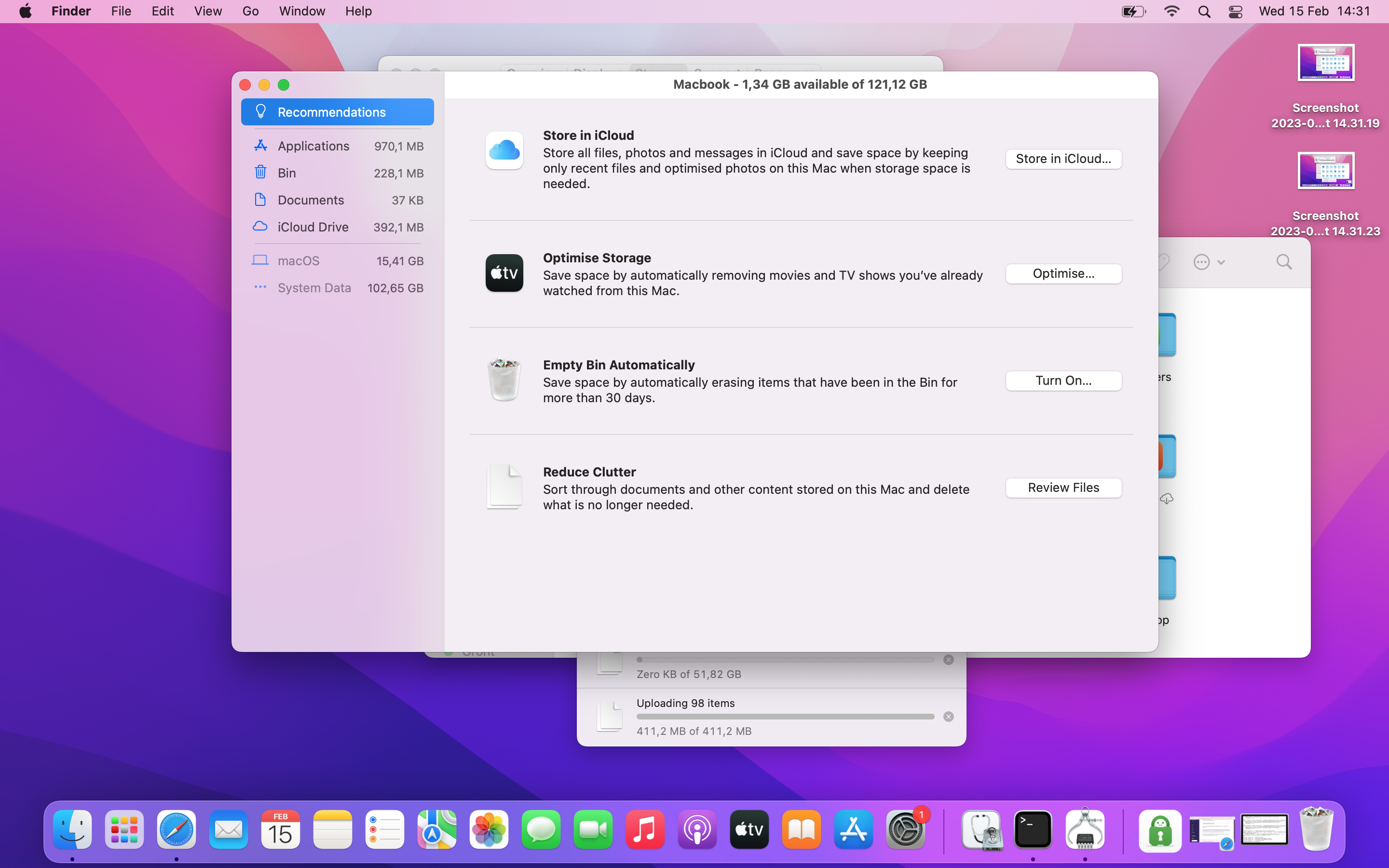Click the Store in iCloud... button

(x=1063, y=159)
